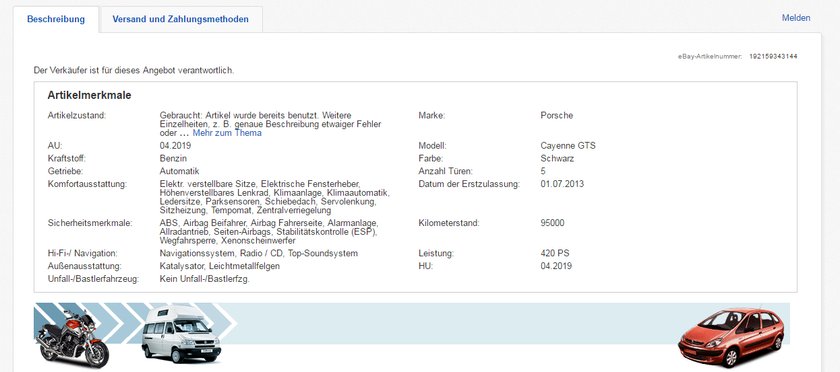The width and height of the screenshot is (840, 372).
Task: Click the 420 PS Leistung value
Action: 555,253
